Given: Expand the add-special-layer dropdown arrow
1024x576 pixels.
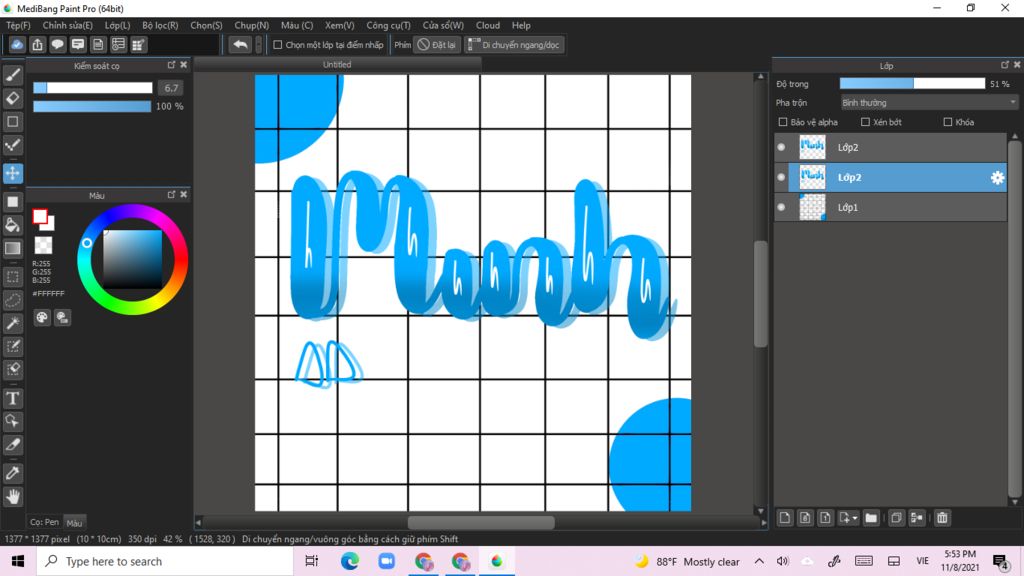Looking at the screenshot, I should (855, 519).
